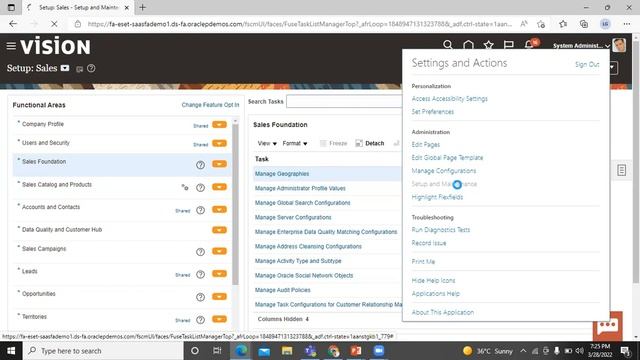
Task: Choose Highlight Flexfields menu entry
Action: (437, 197)
